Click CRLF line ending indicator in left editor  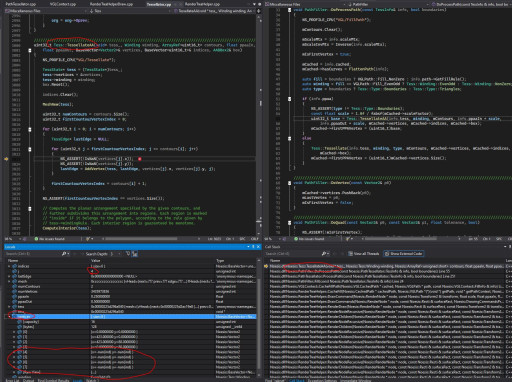coord(255,239)
